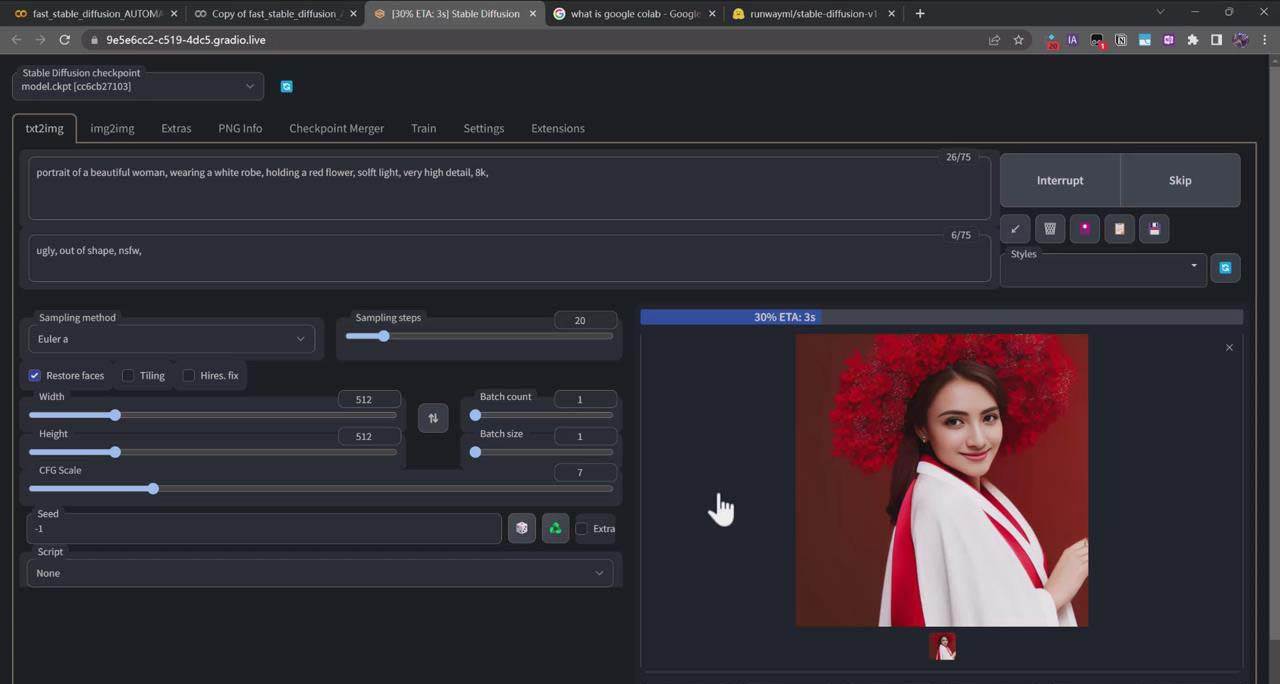Open extra networks with the pink card icon

[1085, 228]
